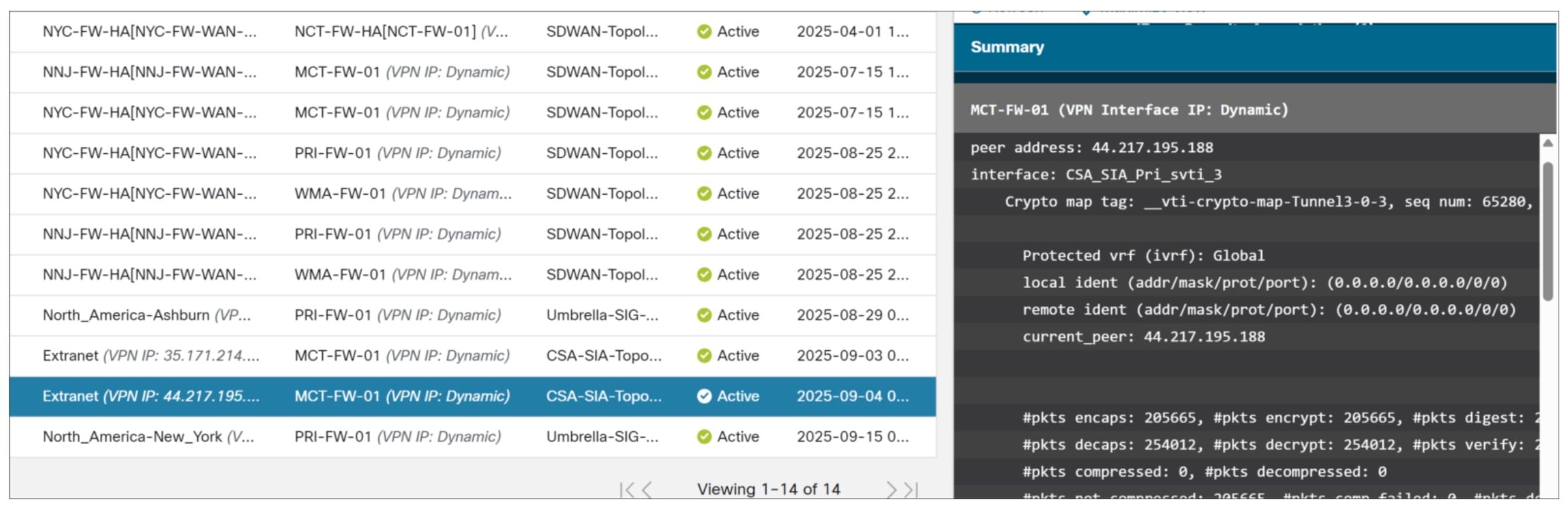
Task: Click the green Active icon on the highlighted Extranet row
Action: (704, 396)
